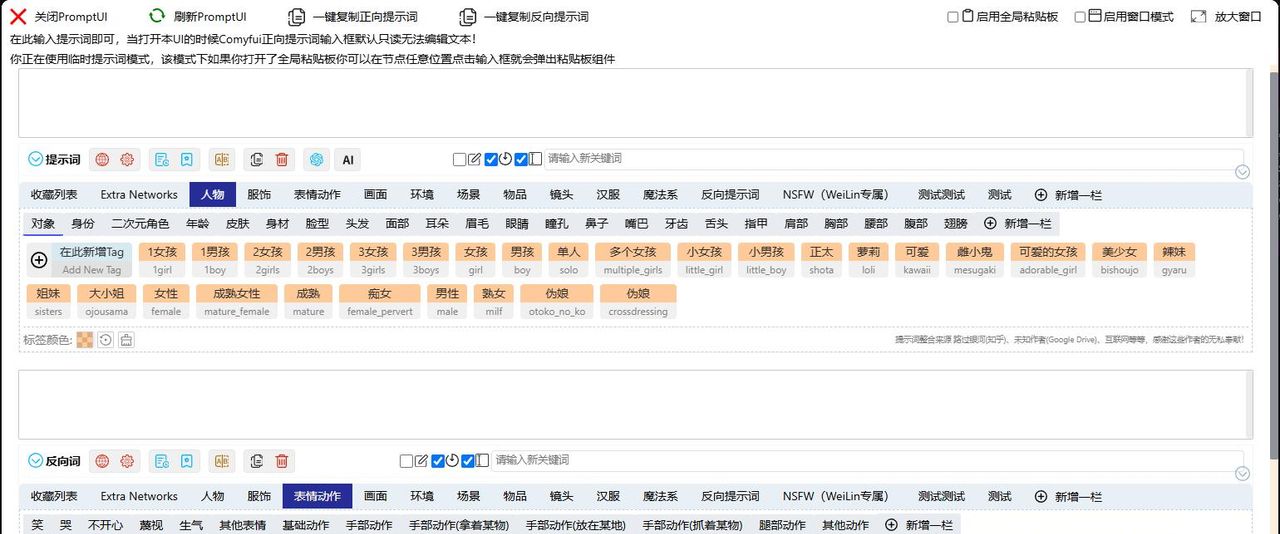Click the plus icon for 在此新增Tag
The height and width of the screenshot is (534, 1280).
[x=39, y=260]
